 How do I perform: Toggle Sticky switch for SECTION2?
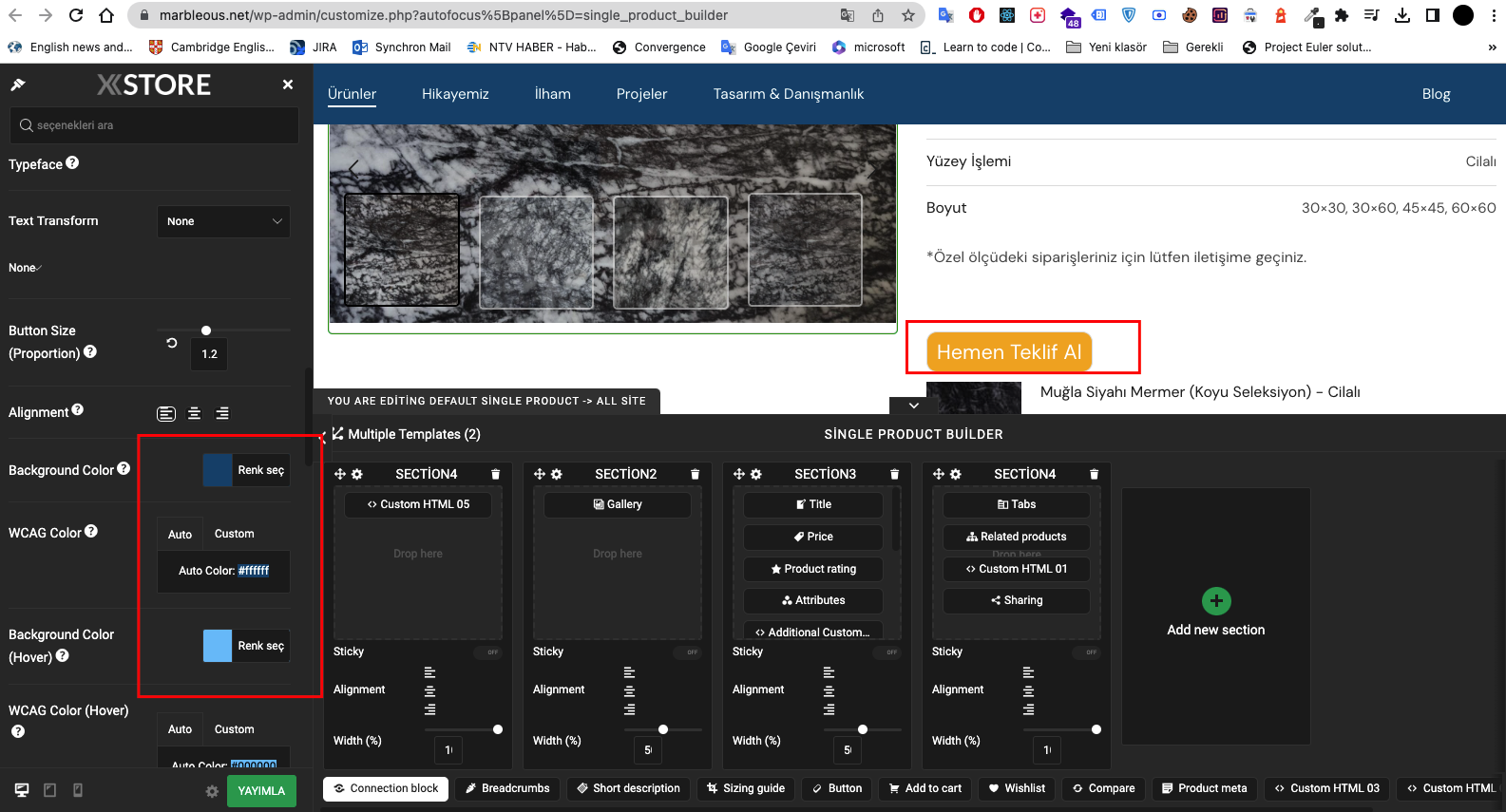[687, 652]
